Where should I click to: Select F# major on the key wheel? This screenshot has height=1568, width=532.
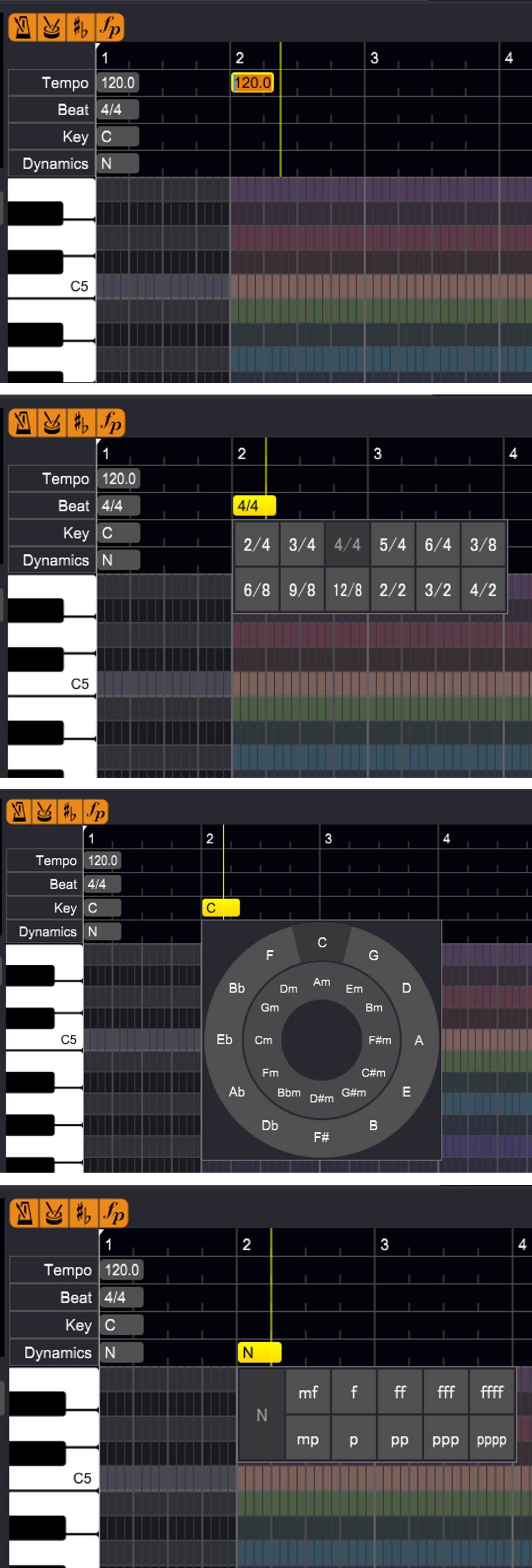tap(322, 1137)
